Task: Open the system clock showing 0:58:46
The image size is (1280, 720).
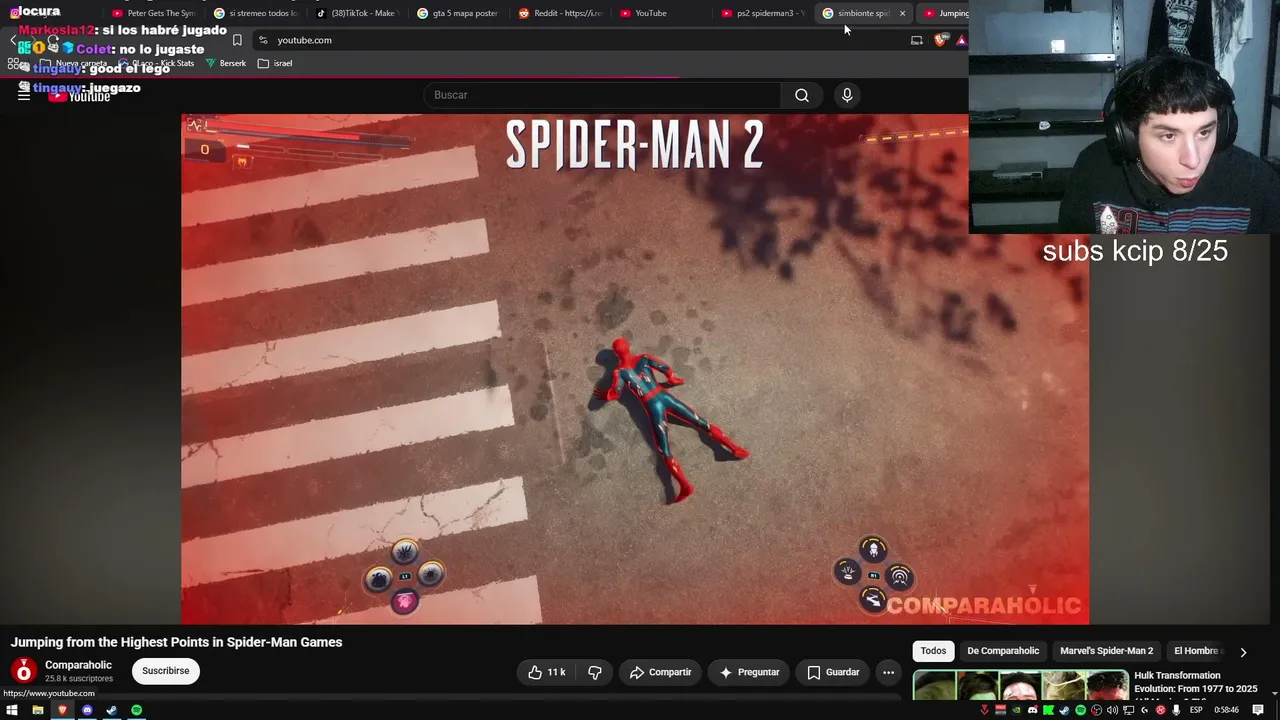Action: [1227, 710]
